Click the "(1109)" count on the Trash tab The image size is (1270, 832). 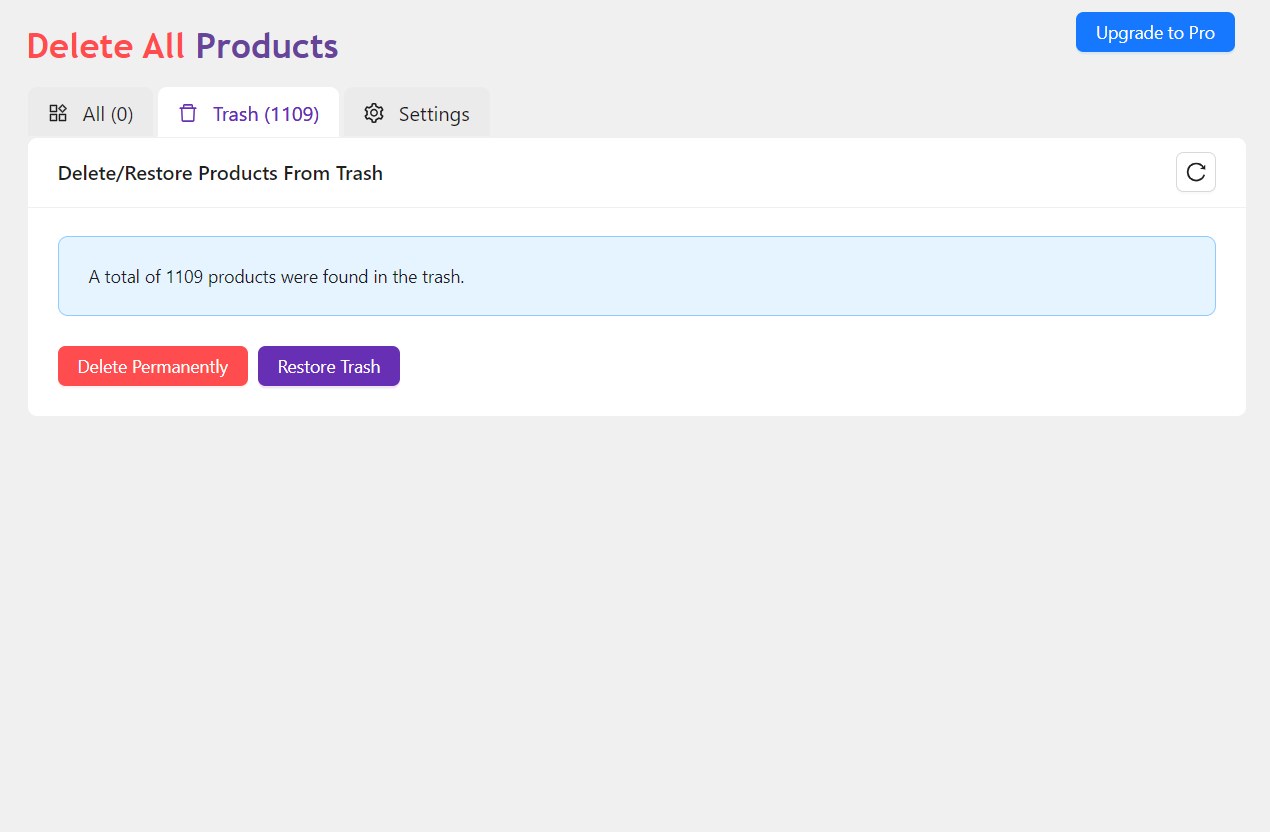(x=292, y=114)
